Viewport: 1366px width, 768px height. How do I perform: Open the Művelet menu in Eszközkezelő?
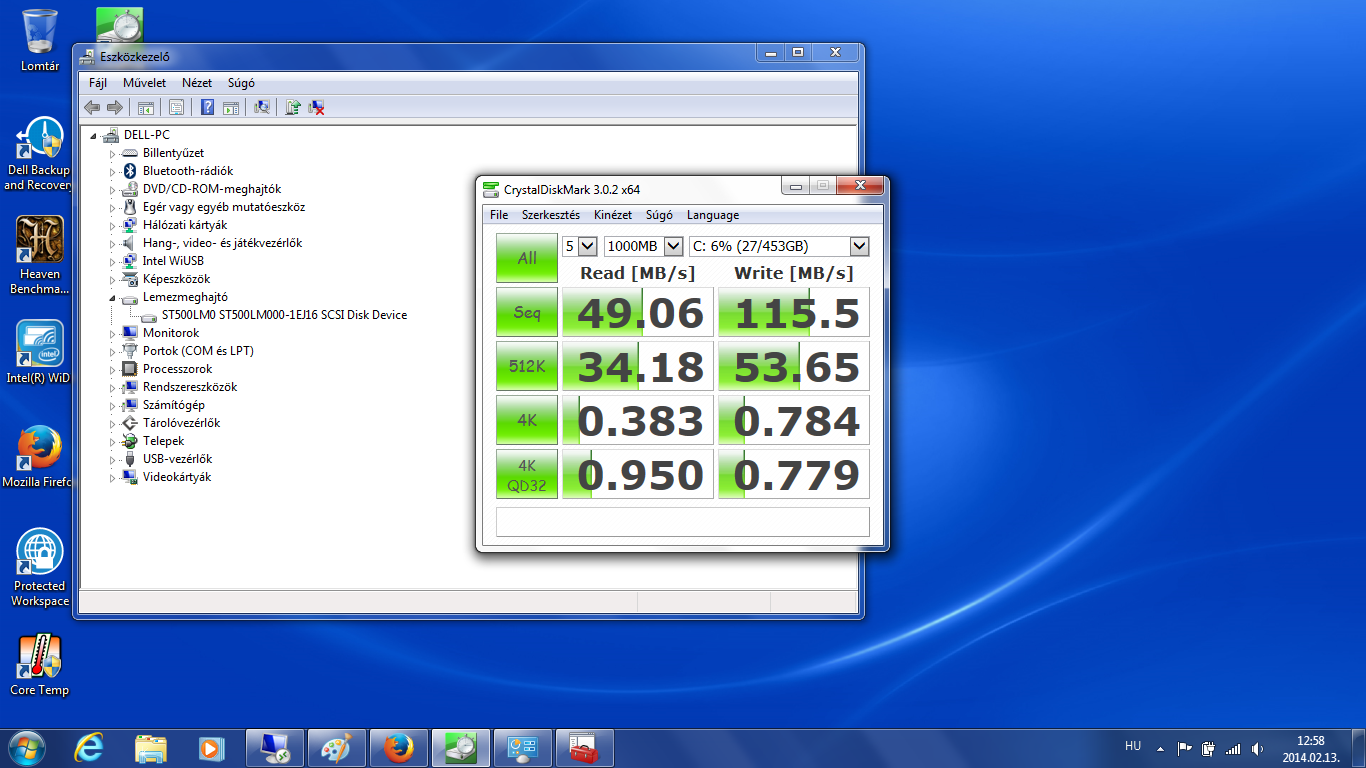click(144, 83)
